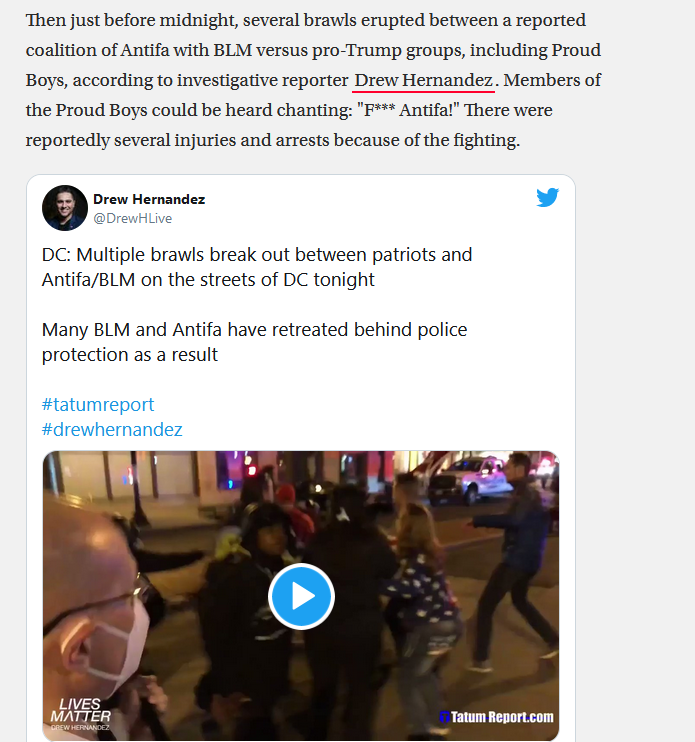
Task: Open the #drewhernandez hashtag
Action: pos(112,430)
